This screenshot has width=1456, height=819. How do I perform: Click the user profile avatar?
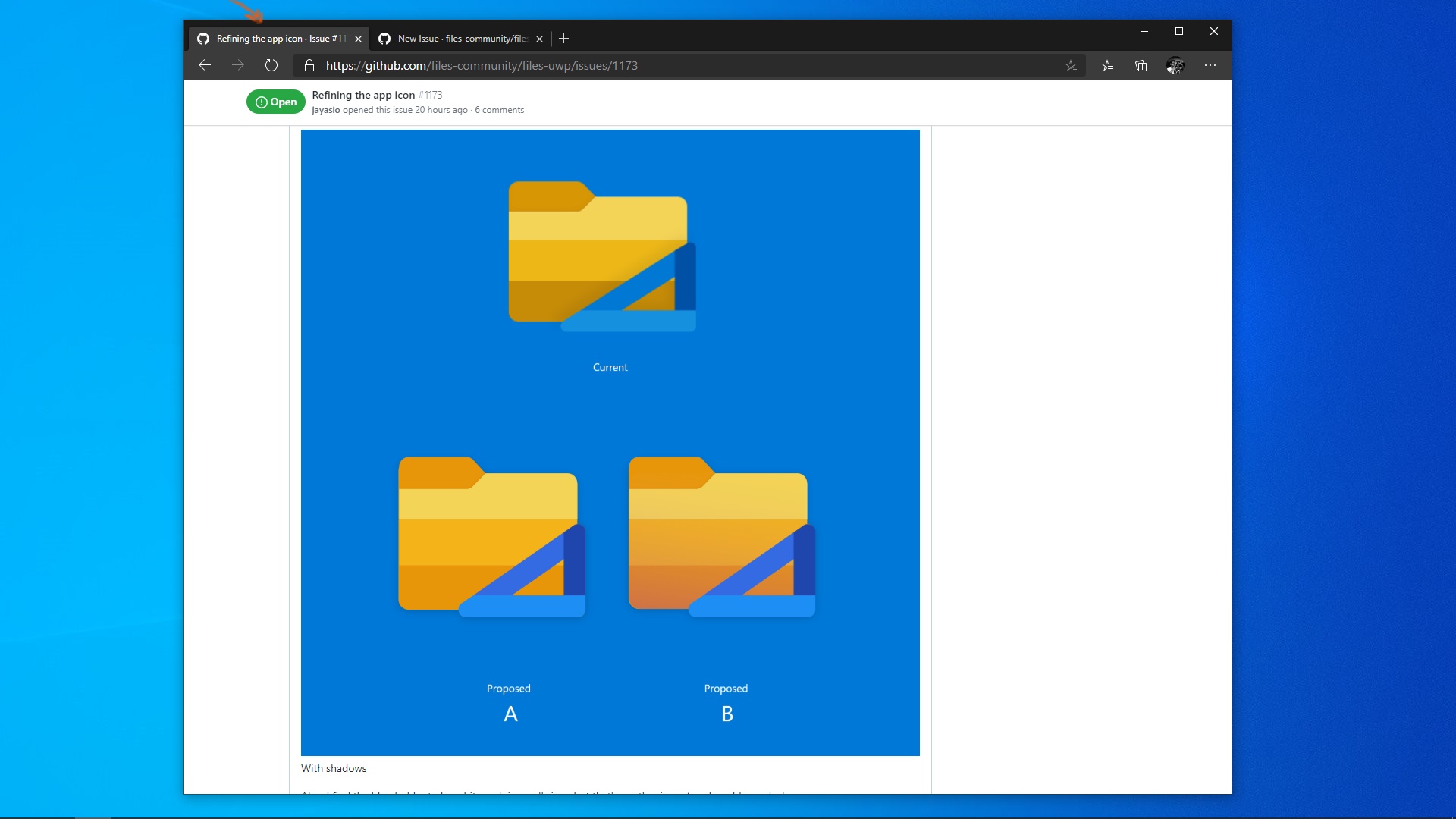(1175, 66)
